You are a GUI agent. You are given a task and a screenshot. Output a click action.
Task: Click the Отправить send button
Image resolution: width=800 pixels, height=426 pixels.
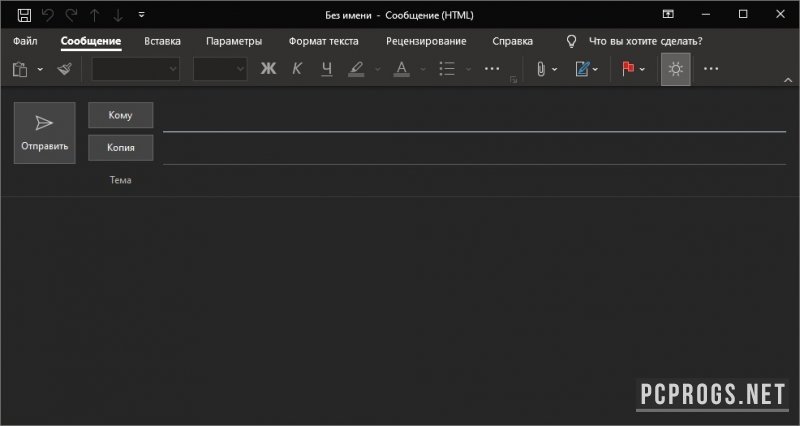pyautogui.click(x=45, y=133)
